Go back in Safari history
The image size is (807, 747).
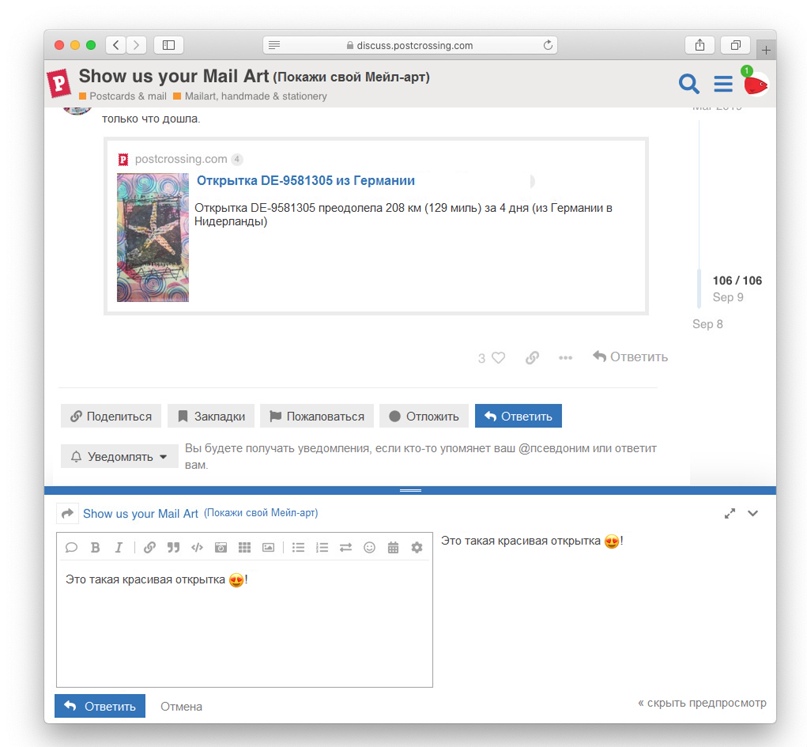coord(116,45)
